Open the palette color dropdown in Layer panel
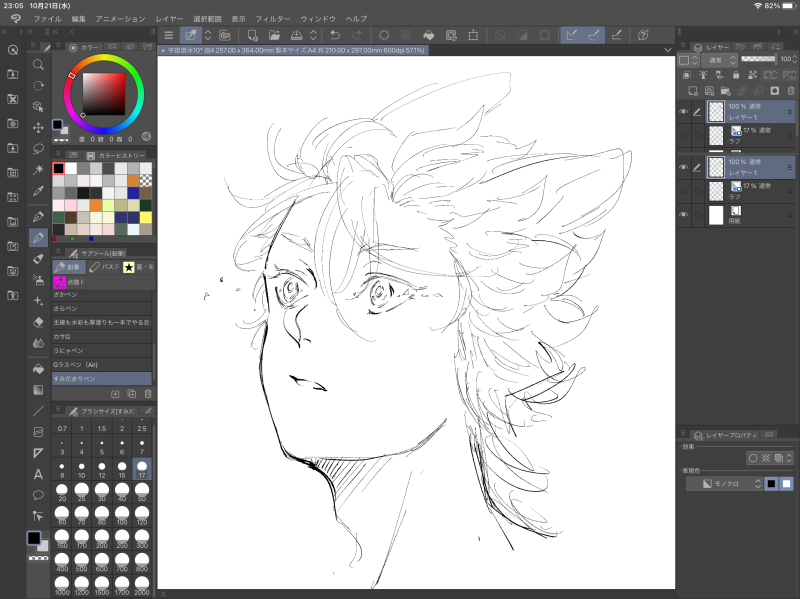Viewport: 800px width, 599px height. point(688,60)
